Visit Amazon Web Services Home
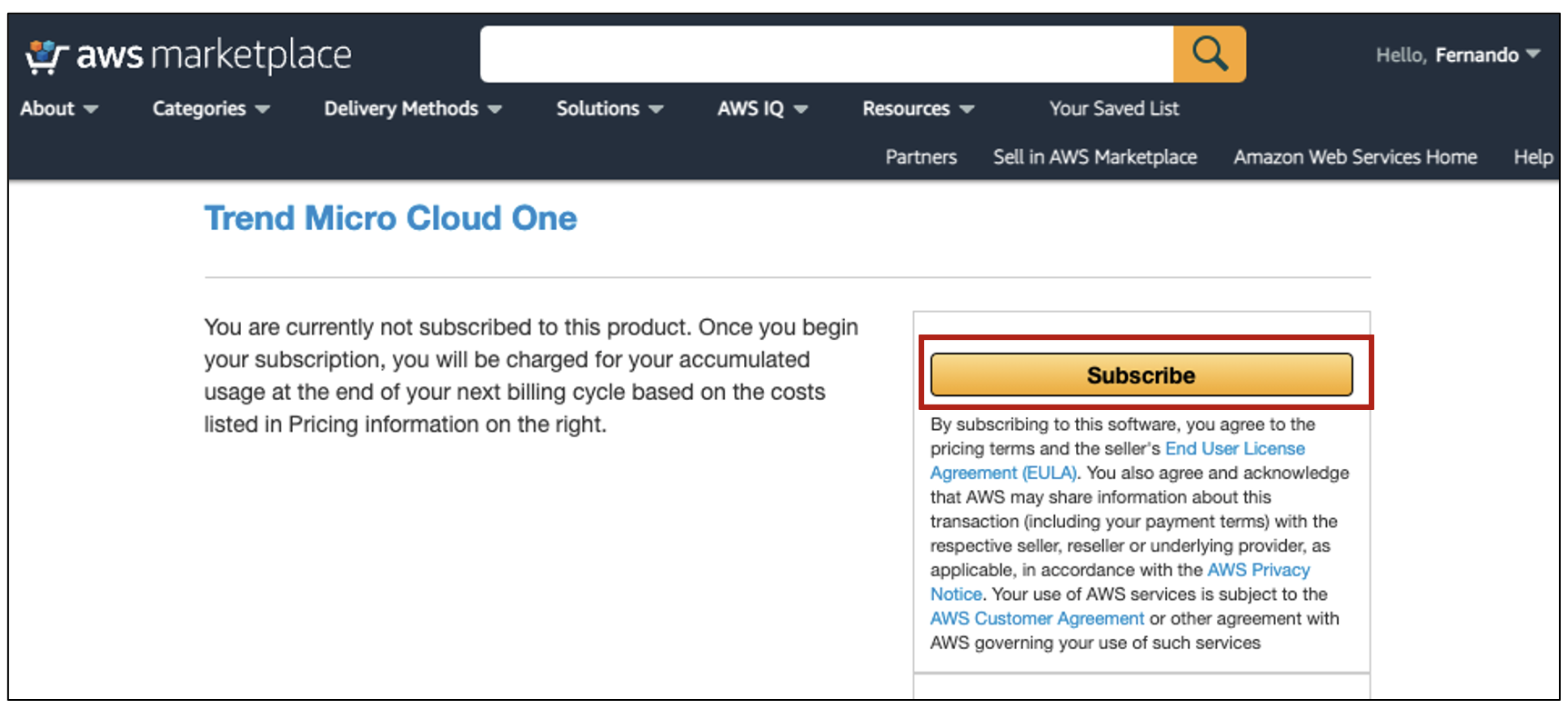This screenshot has width=1568, height=709. 1355,157
